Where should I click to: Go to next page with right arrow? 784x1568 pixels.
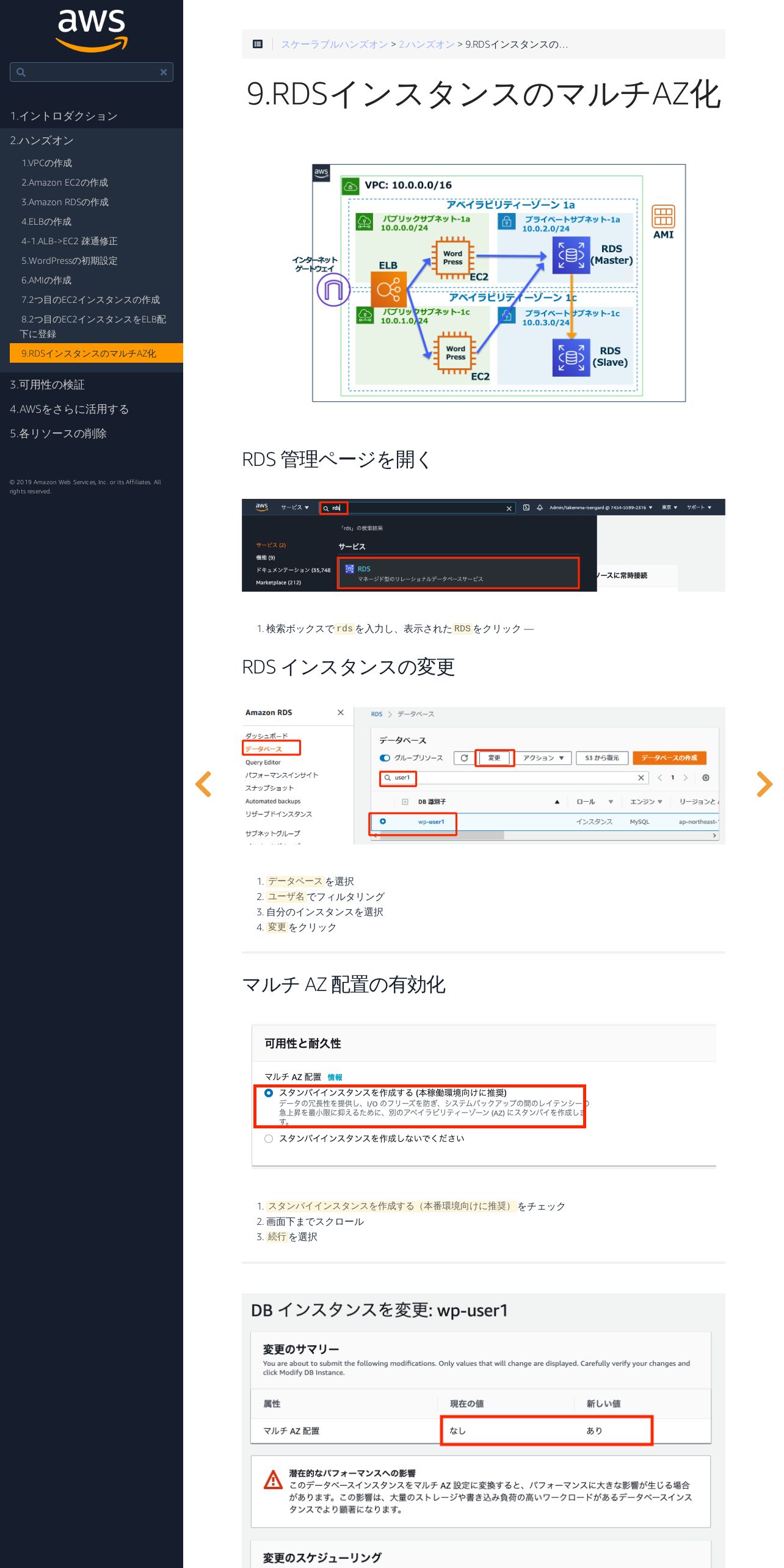(764, 784)
